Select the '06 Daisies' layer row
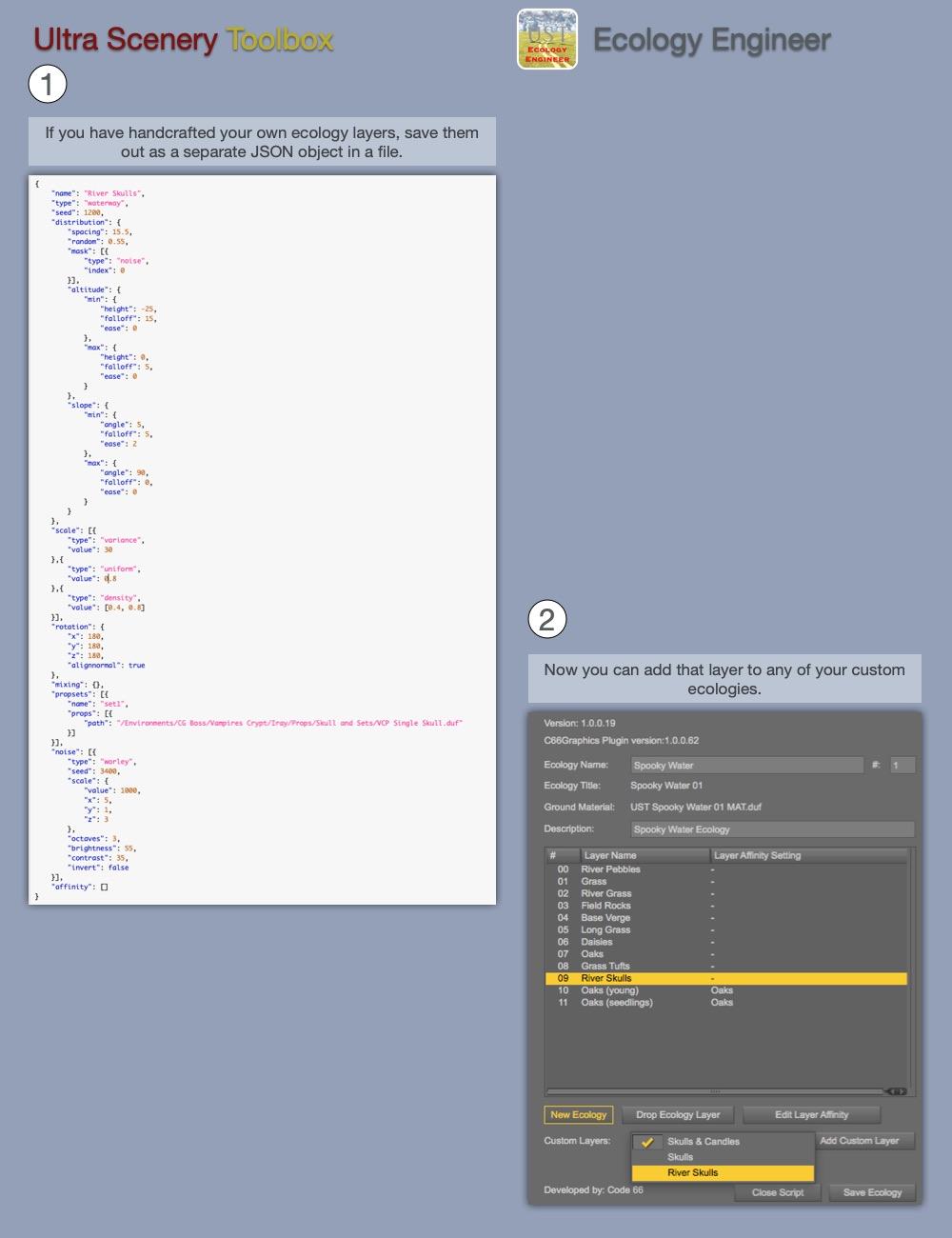The height and width of the screenshot is (1238, 952). 725,942
